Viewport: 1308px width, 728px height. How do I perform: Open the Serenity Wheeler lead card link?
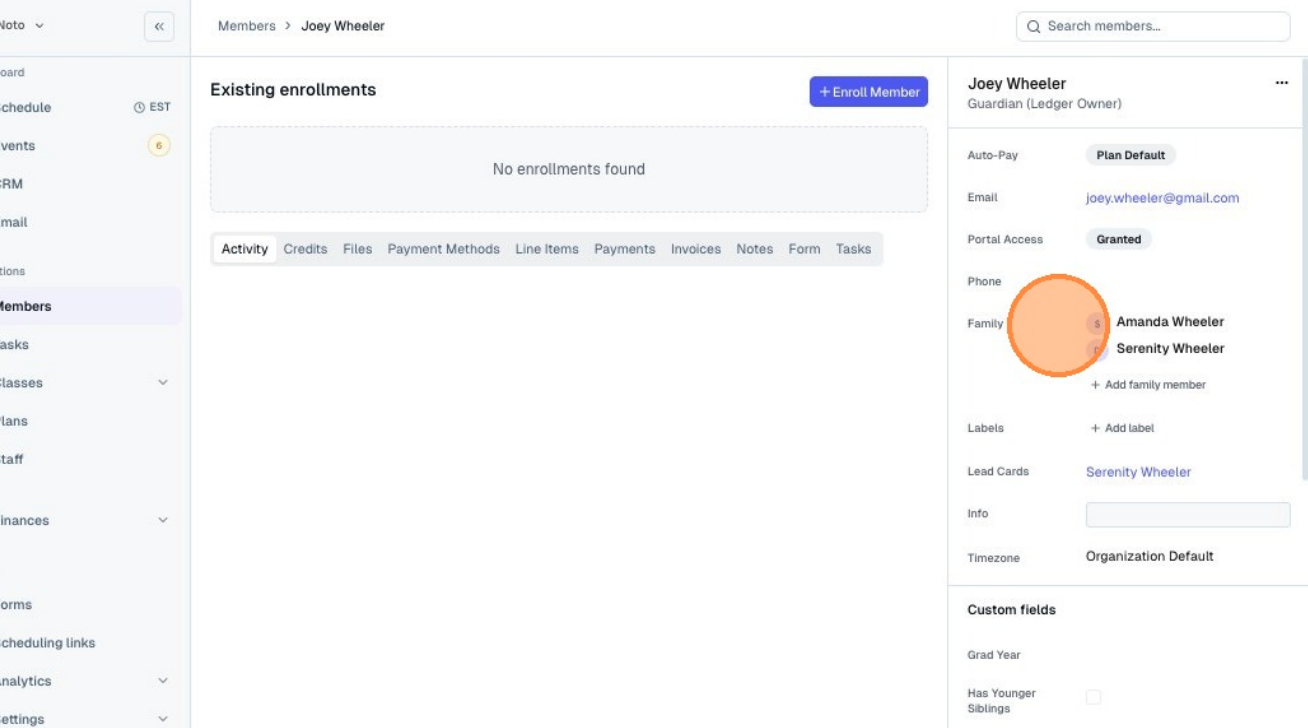(1138, 472)
